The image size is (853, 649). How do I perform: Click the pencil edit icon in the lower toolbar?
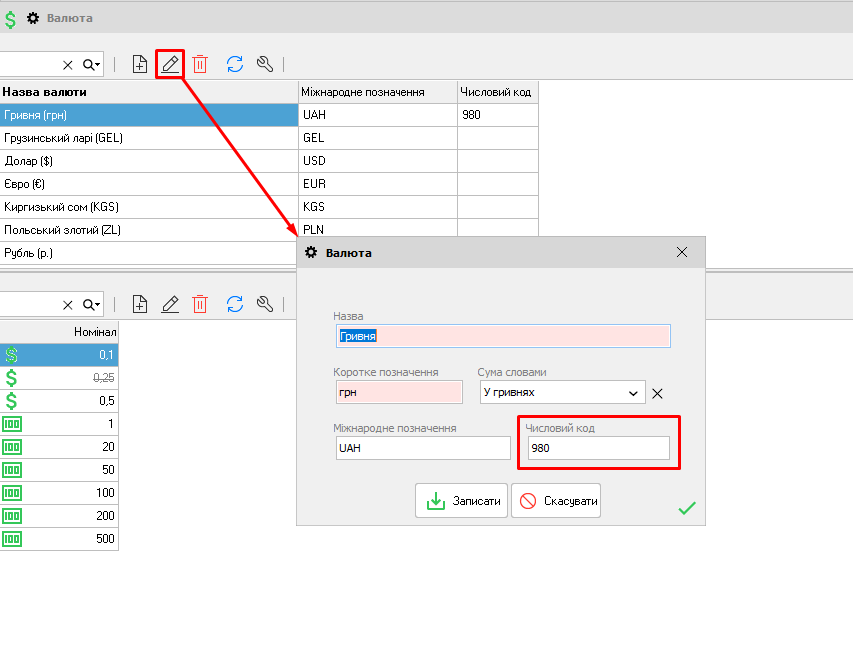[x=170, y=304]
